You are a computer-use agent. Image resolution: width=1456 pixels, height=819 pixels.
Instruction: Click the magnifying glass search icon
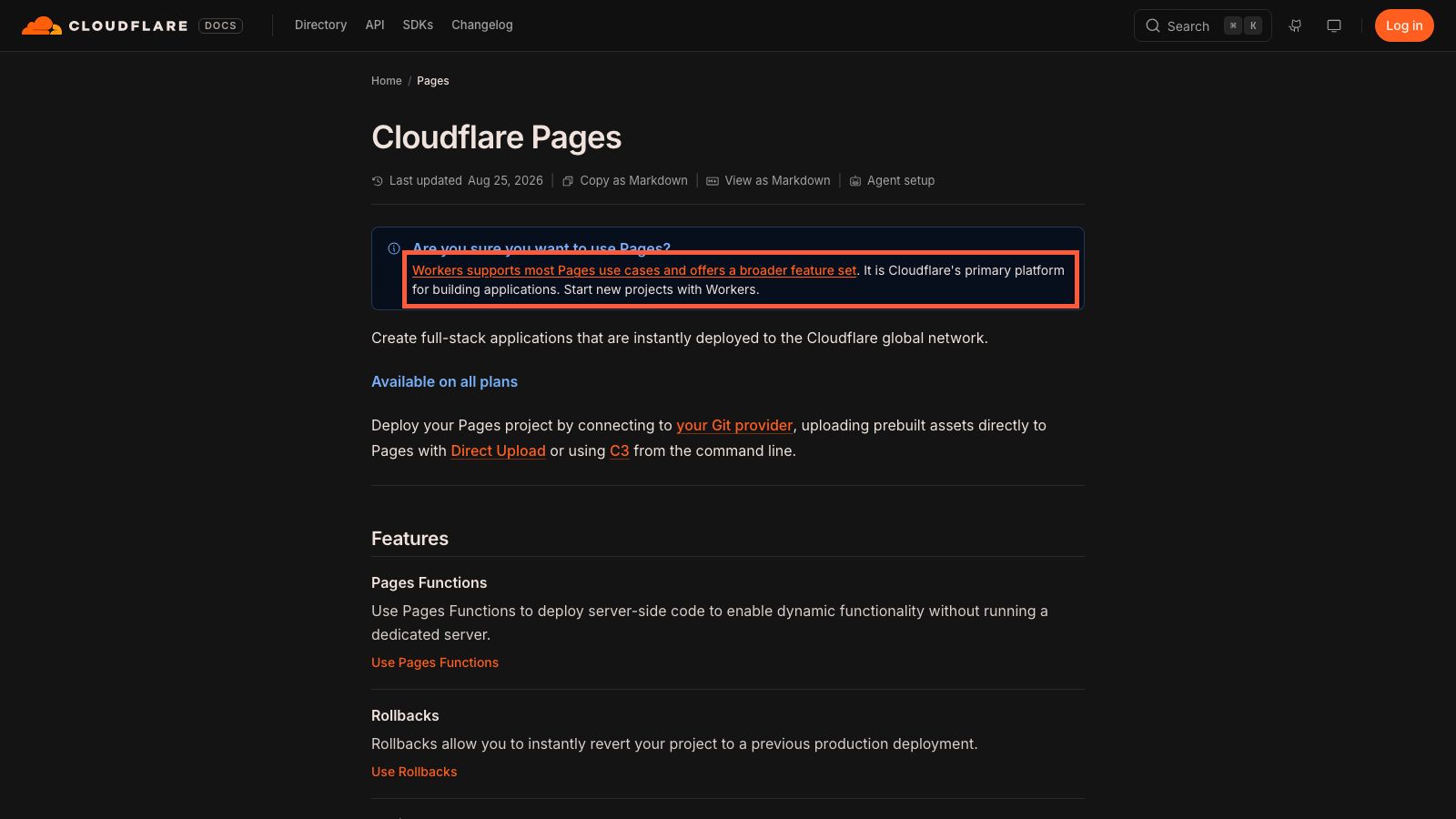click(x=1153, y=25)
